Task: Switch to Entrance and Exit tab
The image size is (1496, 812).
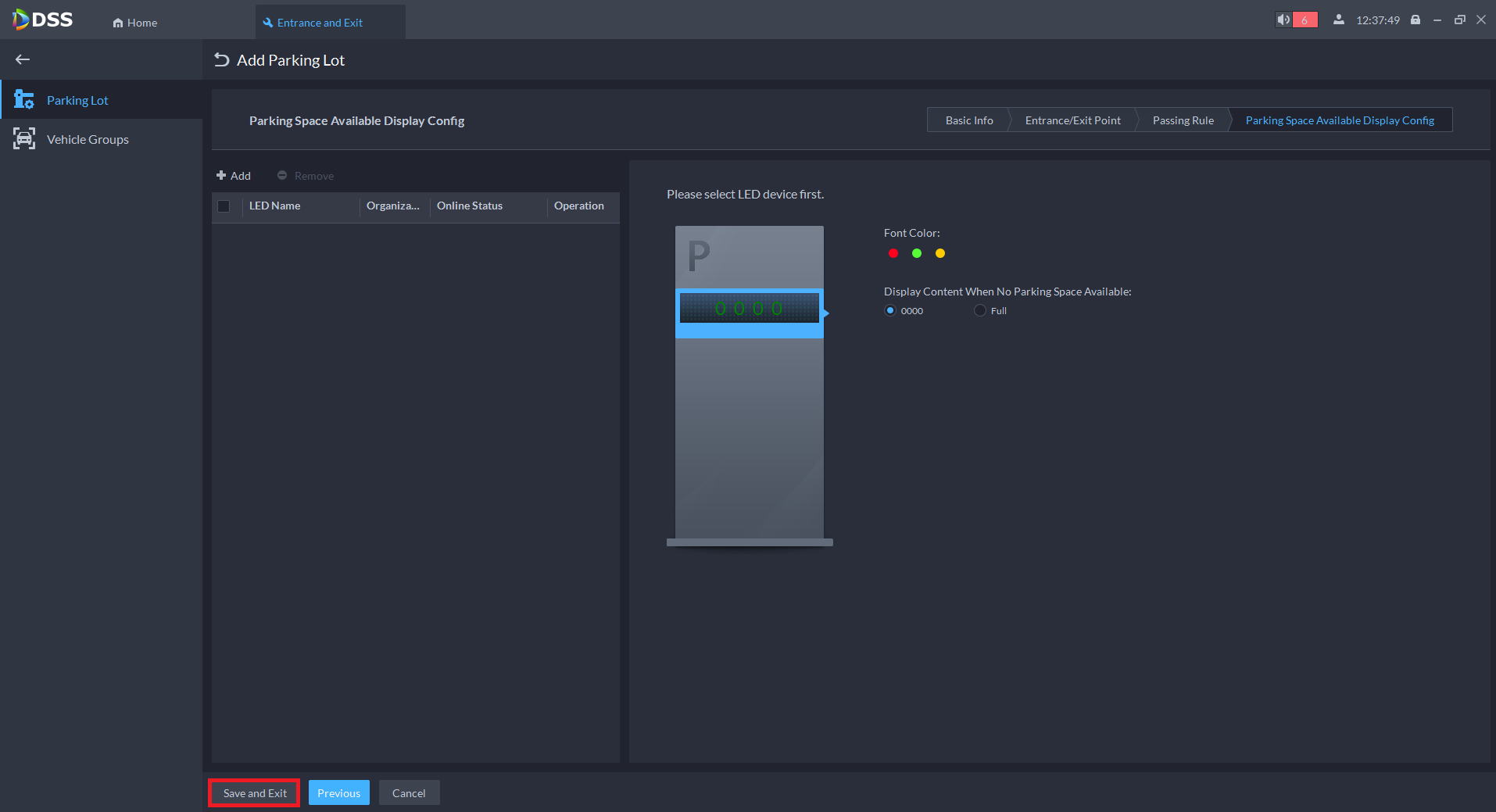Action: tap(320, 23)
